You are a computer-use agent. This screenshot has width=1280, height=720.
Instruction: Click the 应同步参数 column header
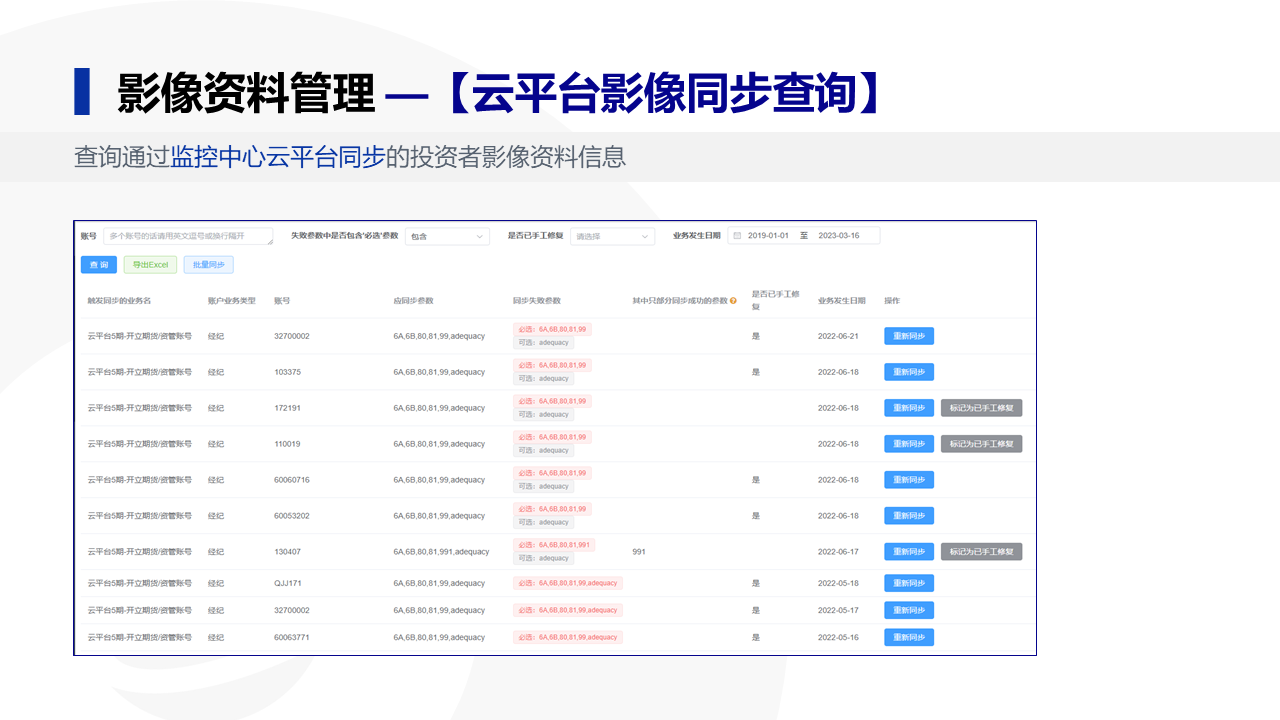coord(414,300)
